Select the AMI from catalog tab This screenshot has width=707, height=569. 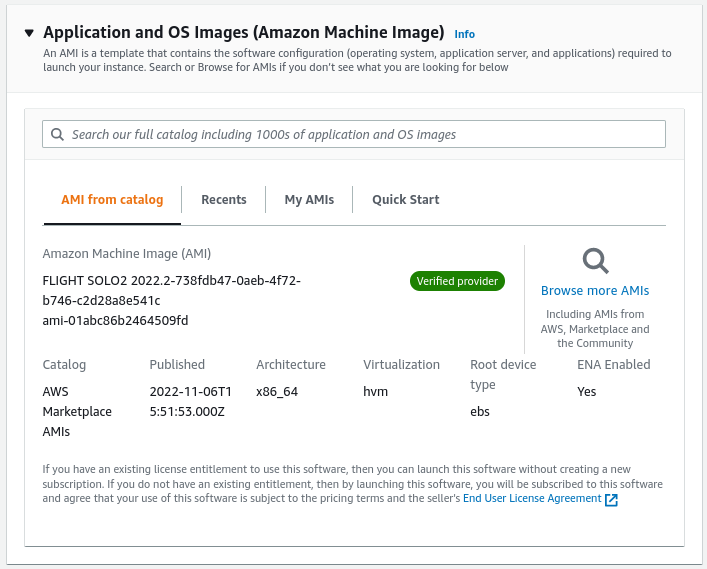112,199
